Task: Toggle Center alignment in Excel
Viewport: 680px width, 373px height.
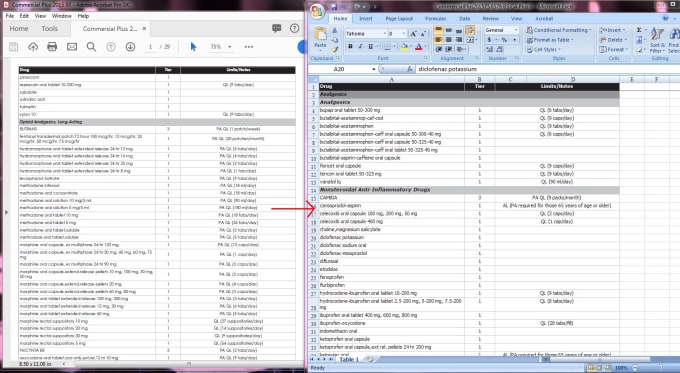Action: point(448,40)
